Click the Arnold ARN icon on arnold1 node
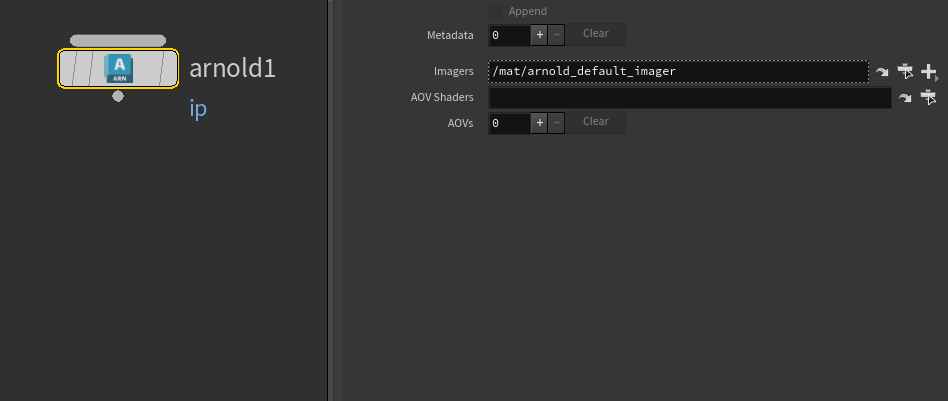The width and height of the screenshot is (948, 401). [x=118, y=68]
